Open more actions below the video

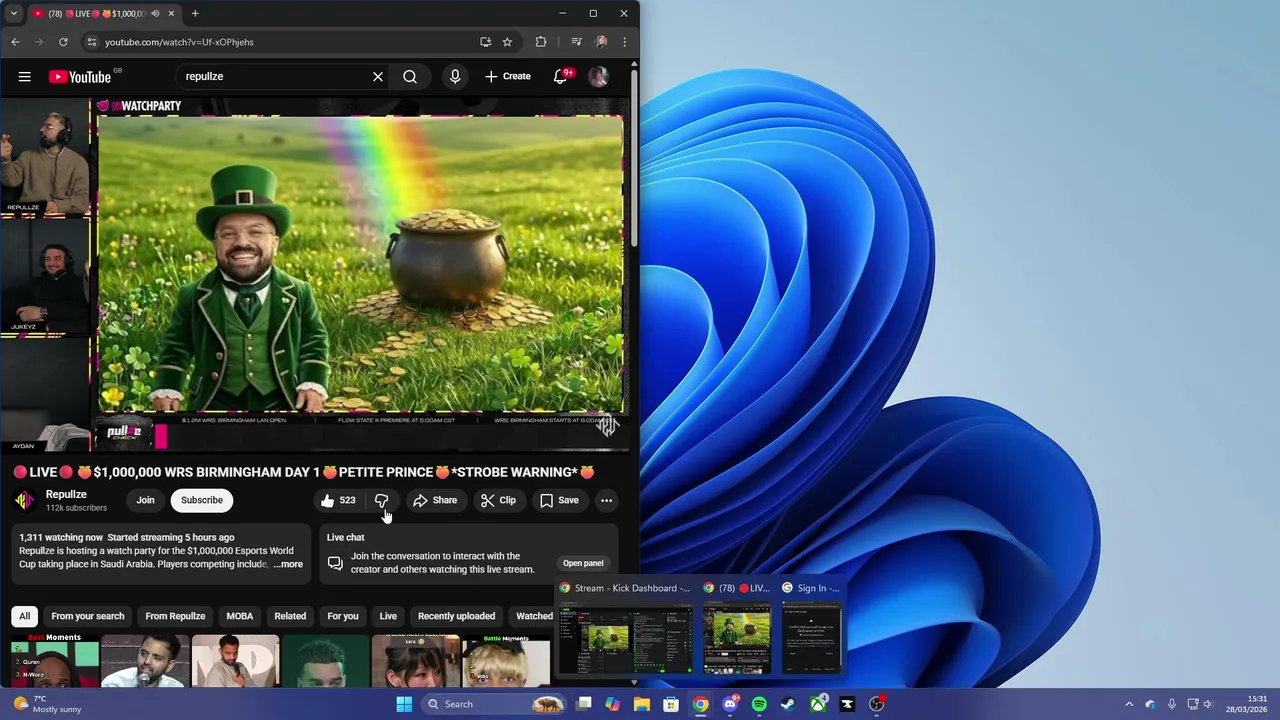pyautogui.click(x=606, y=500)
